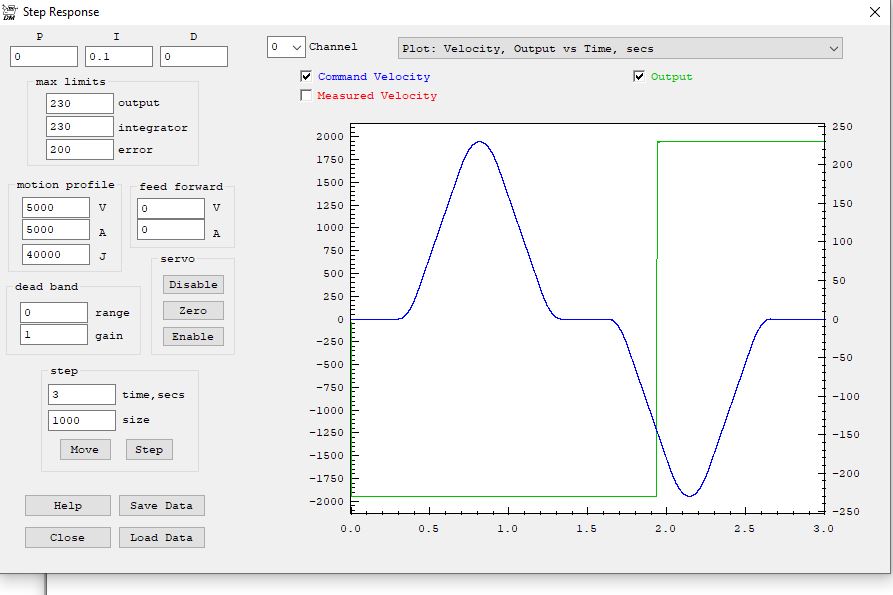Enable the Measured Velocity checkbox
This screenshot has height=595, width=893.
[306, 96]
